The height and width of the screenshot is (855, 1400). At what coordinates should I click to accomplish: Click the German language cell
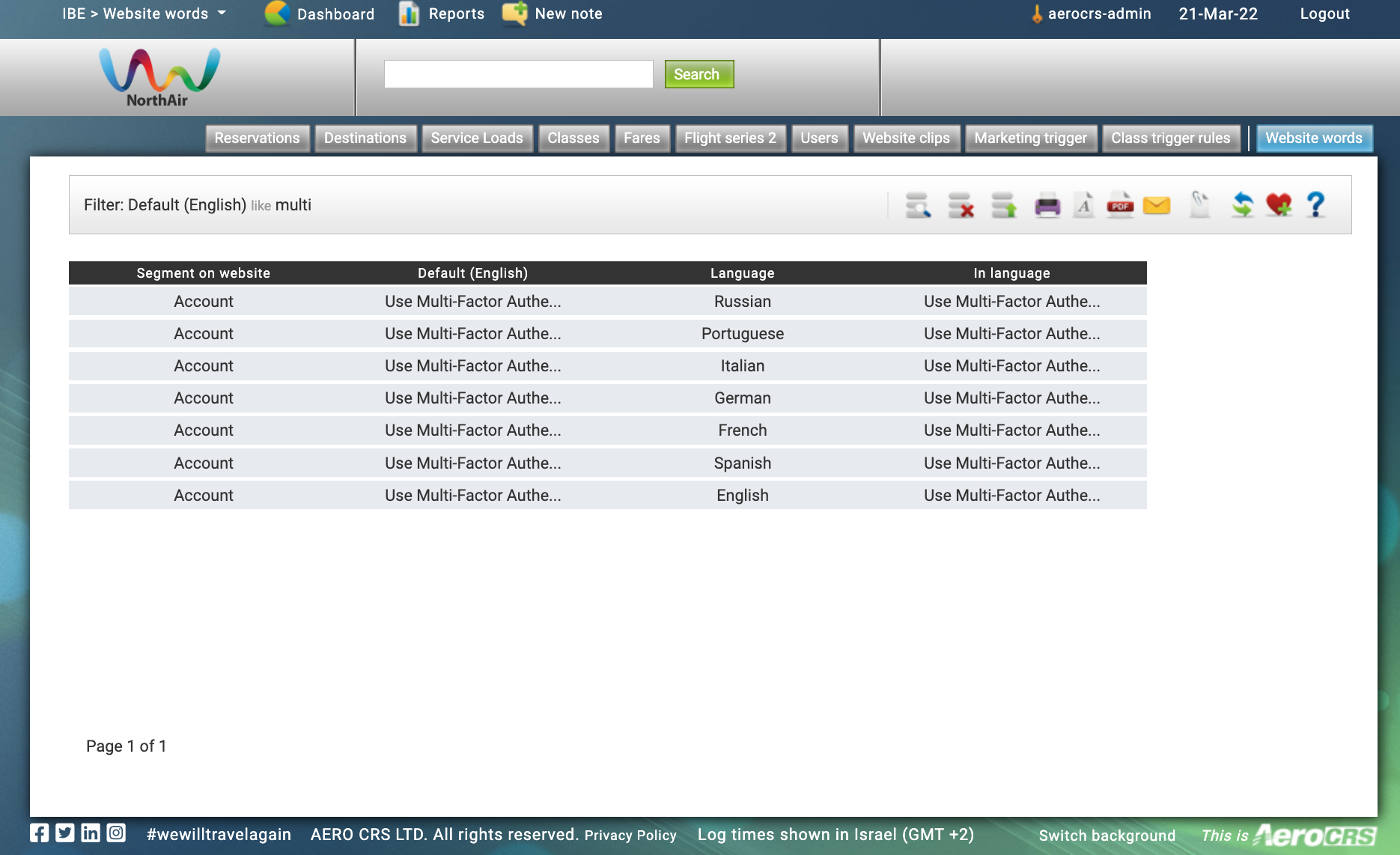[743, 398]
